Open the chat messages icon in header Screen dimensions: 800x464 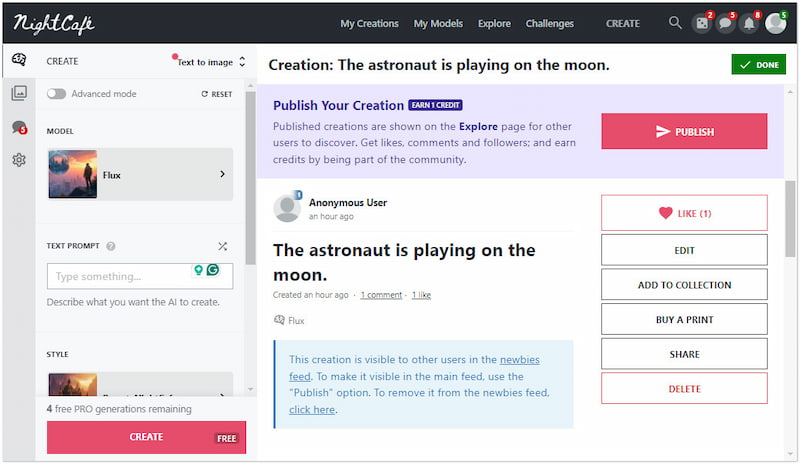point(725,23)
